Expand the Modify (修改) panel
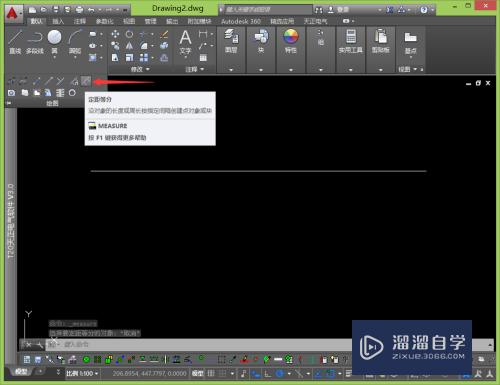The height and width of the screenshot is (385, 500). point(140,69)
